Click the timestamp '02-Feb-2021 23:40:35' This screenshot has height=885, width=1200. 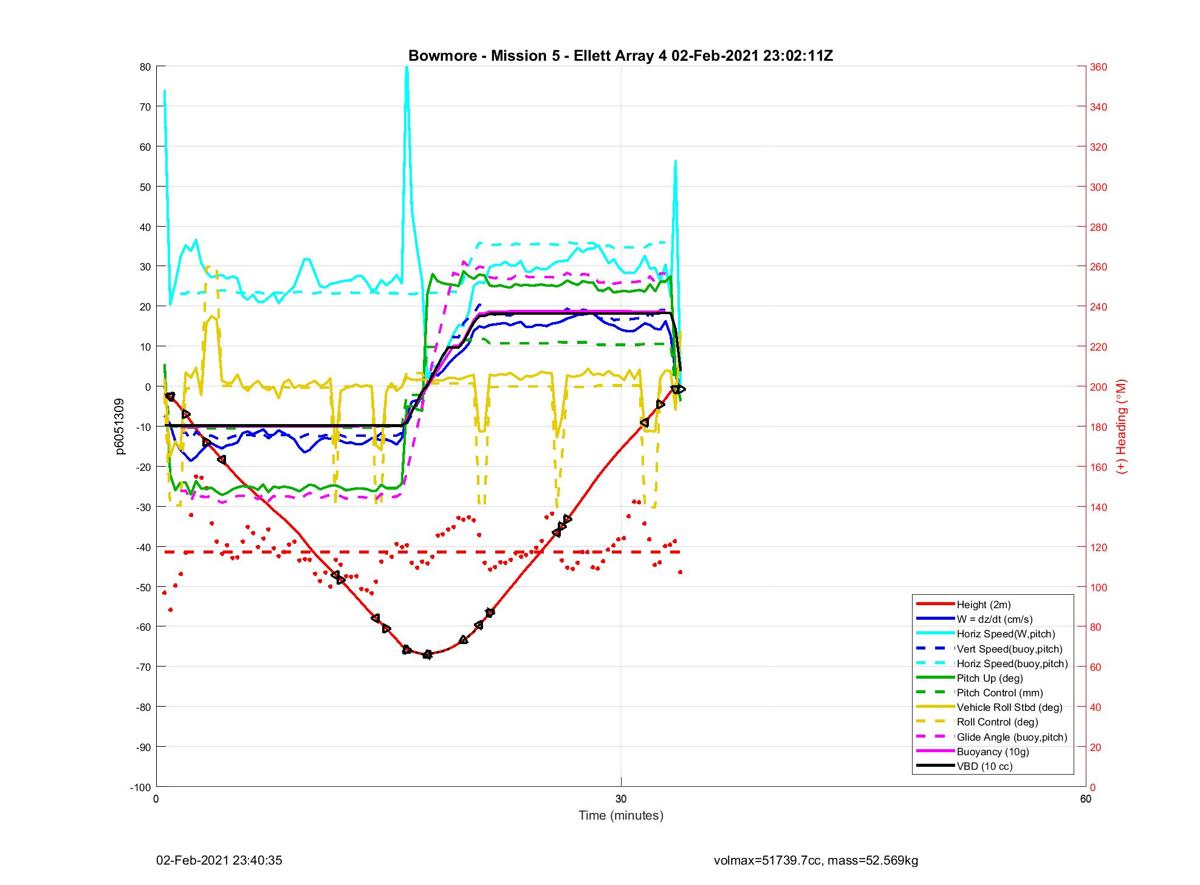(x=219, y=860)
